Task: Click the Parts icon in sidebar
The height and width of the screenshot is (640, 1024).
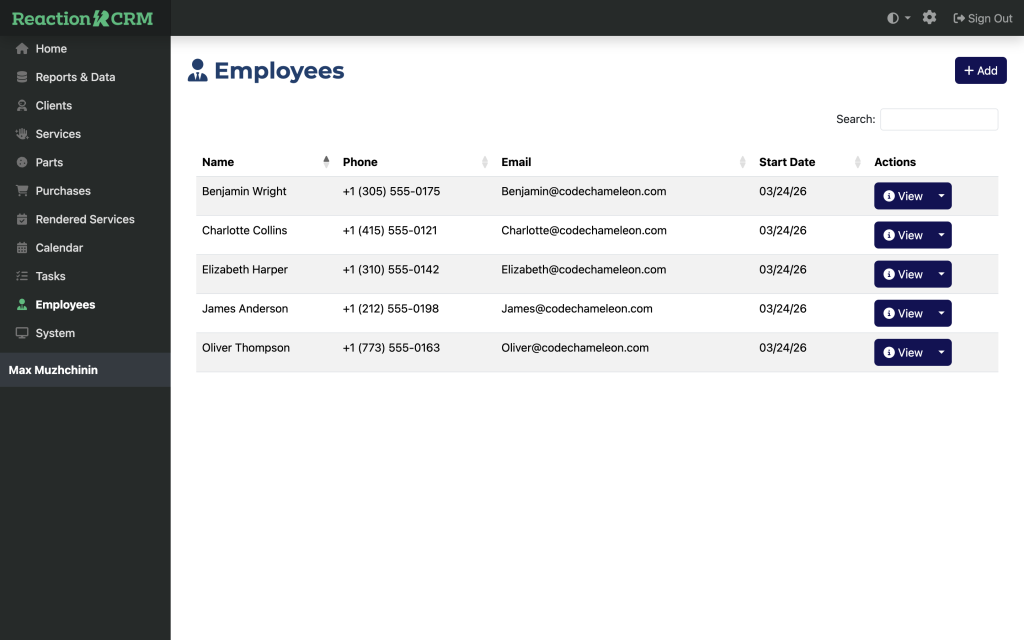Action: tap(22, 163)
